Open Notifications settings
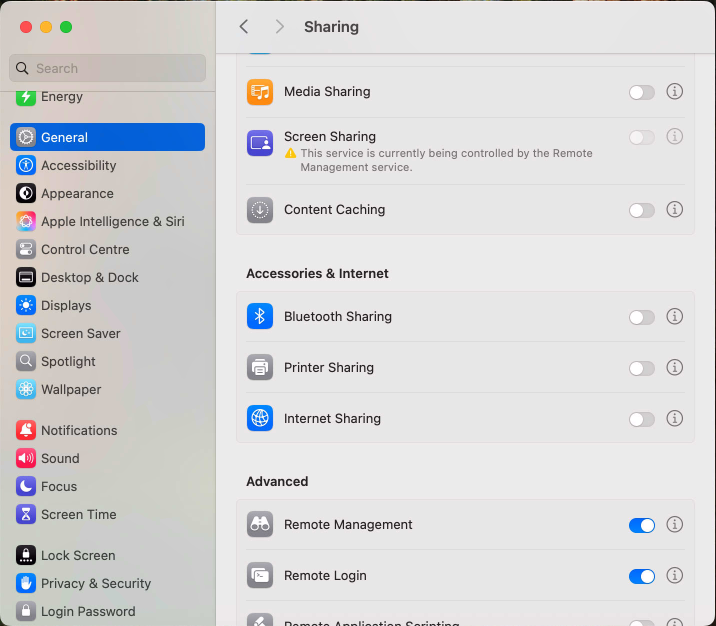Viewport: 716px width, 626px height. pos(107,430)
